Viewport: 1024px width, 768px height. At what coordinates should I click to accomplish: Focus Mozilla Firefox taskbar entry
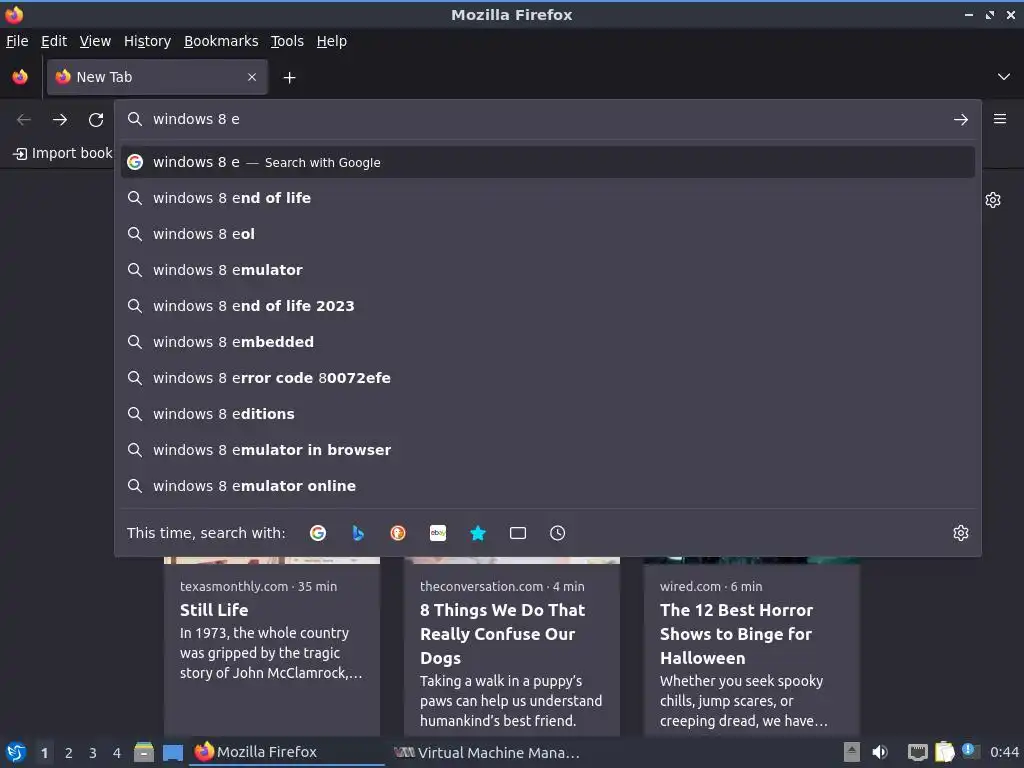[287, 752]
